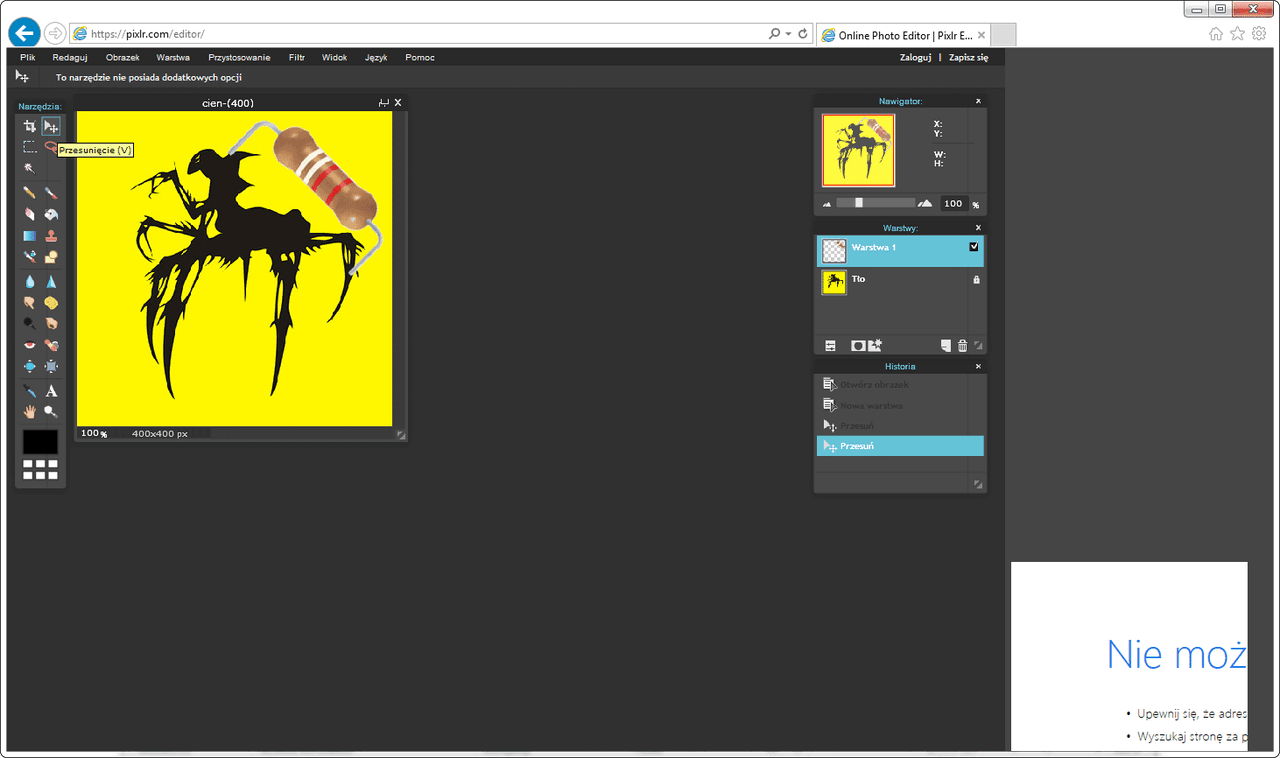Click the Navigator image preview thumbnail

[x=858, y=150]
